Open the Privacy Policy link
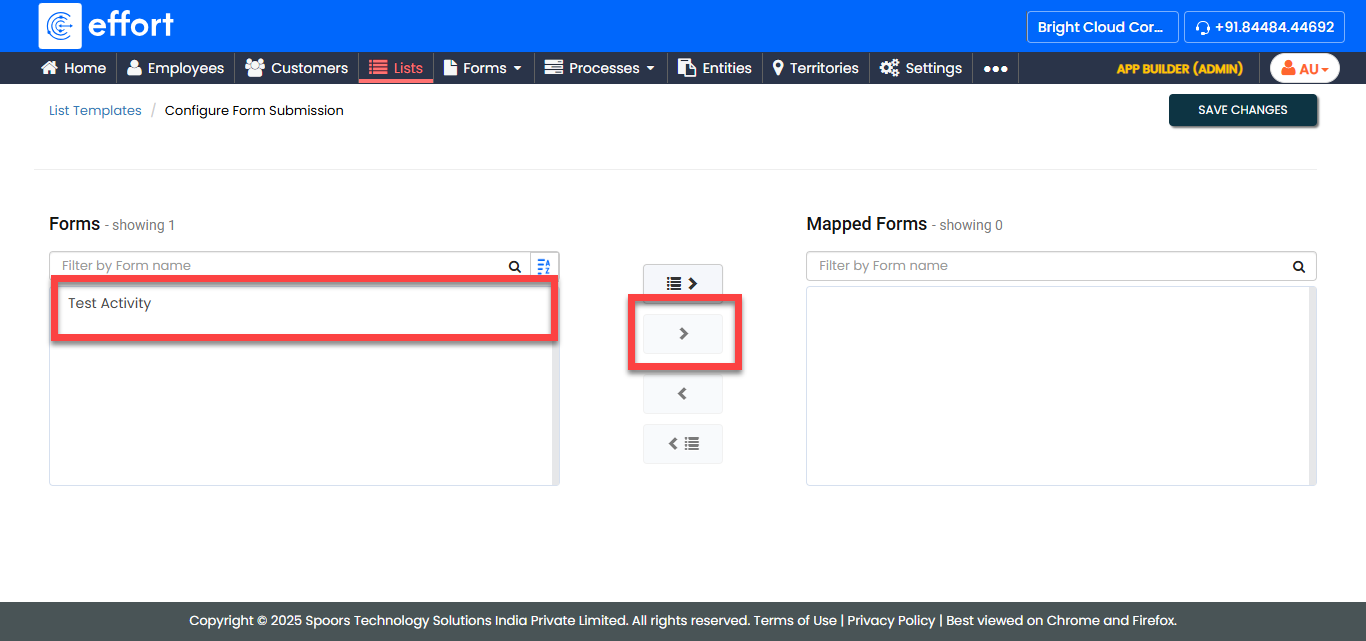 coord(891,620)
